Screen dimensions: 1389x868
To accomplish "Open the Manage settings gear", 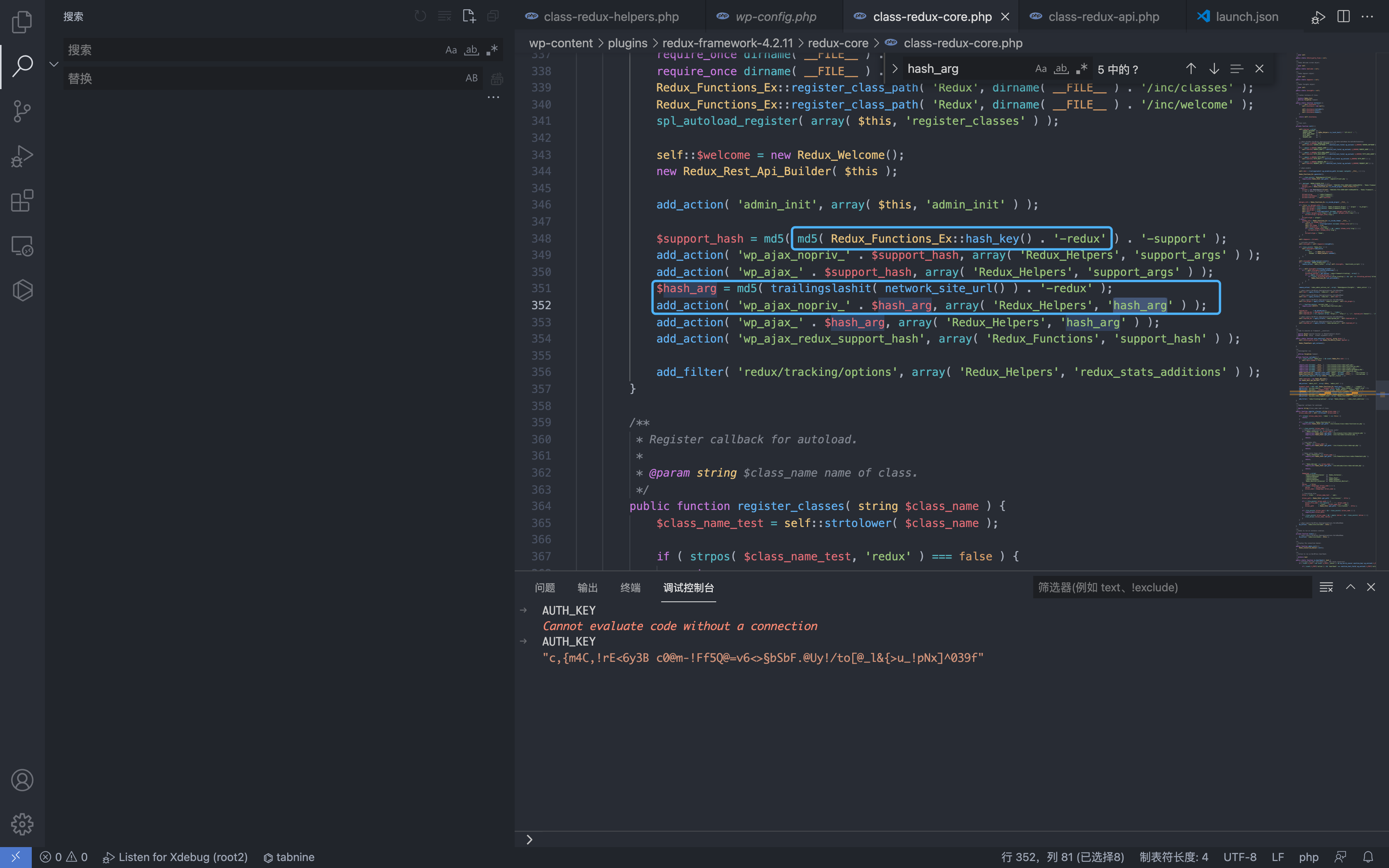I will coord(22,824).
